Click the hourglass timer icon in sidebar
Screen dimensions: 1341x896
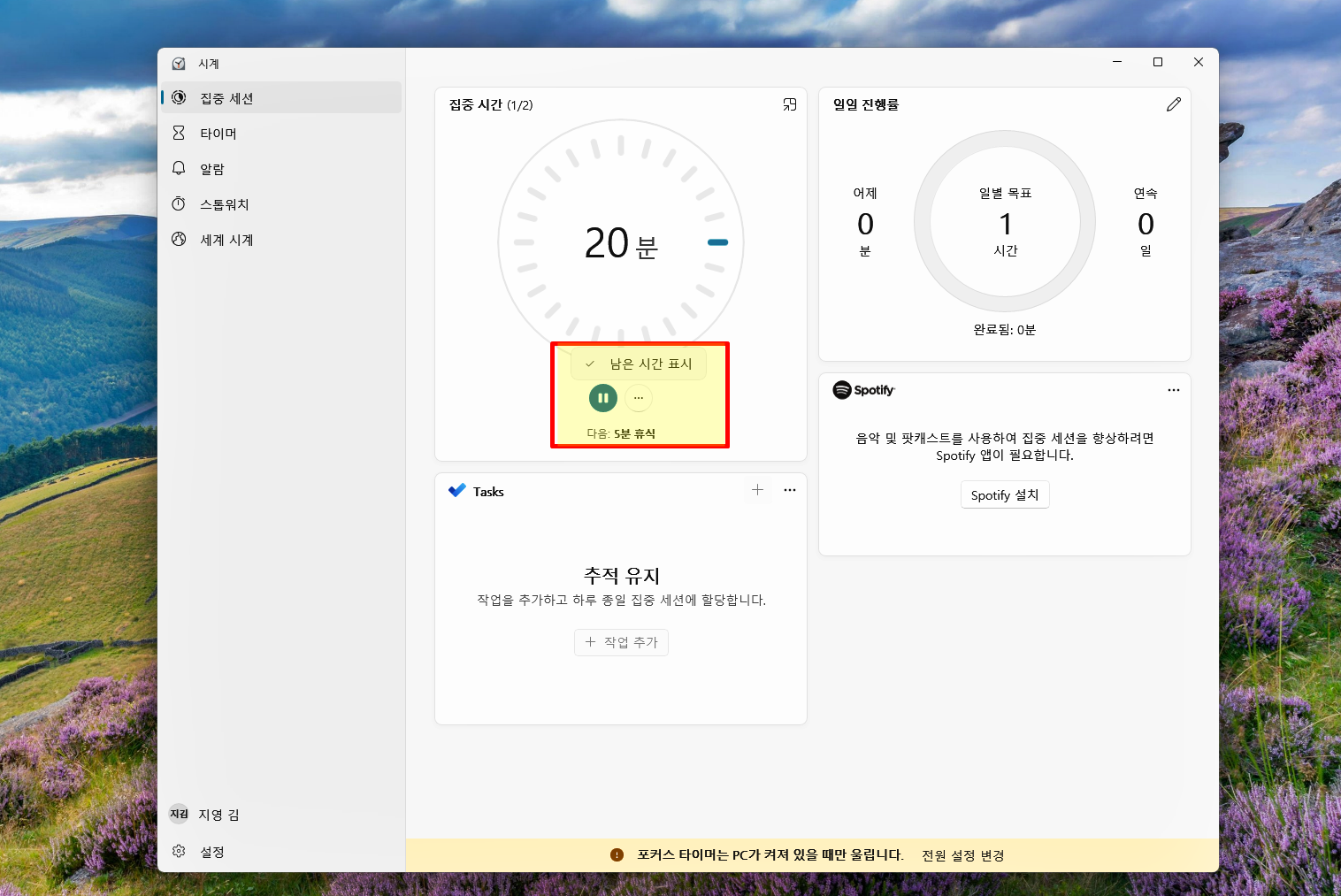pos(179,133)
